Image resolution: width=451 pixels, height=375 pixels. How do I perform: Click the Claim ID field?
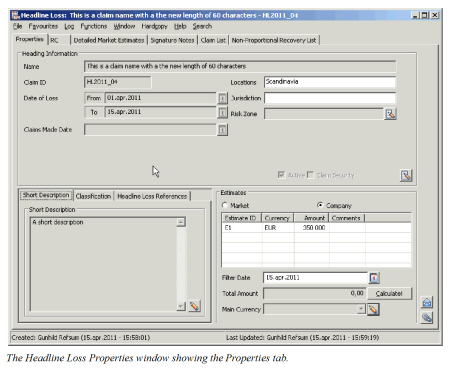coord(118,82)
